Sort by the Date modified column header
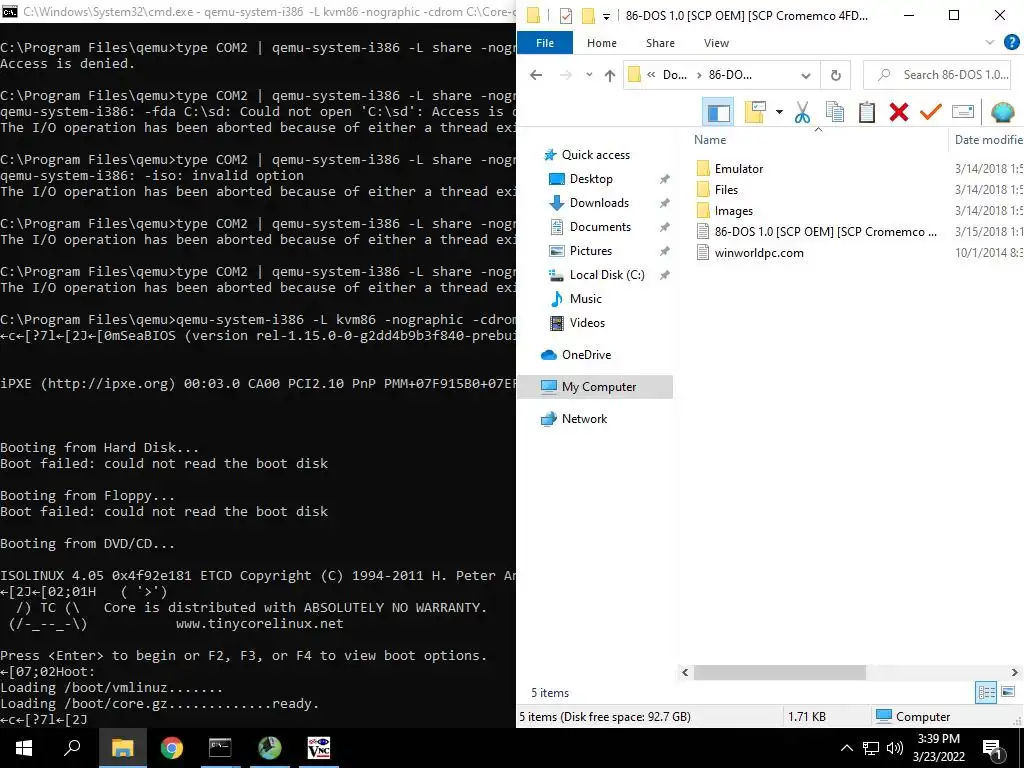 pyautogui.click(x=987, y=140)
